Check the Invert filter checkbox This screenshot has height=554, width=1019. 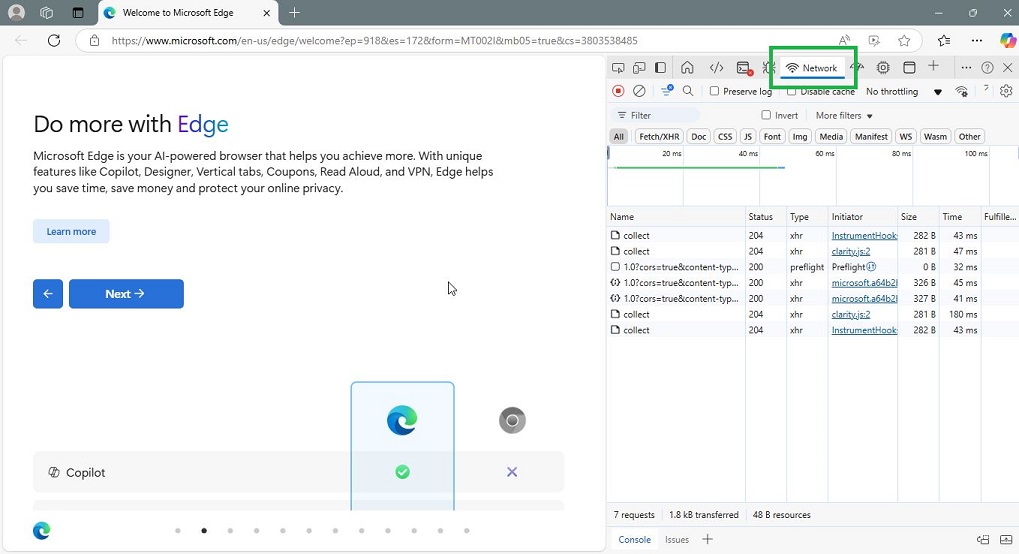[766, 115]
